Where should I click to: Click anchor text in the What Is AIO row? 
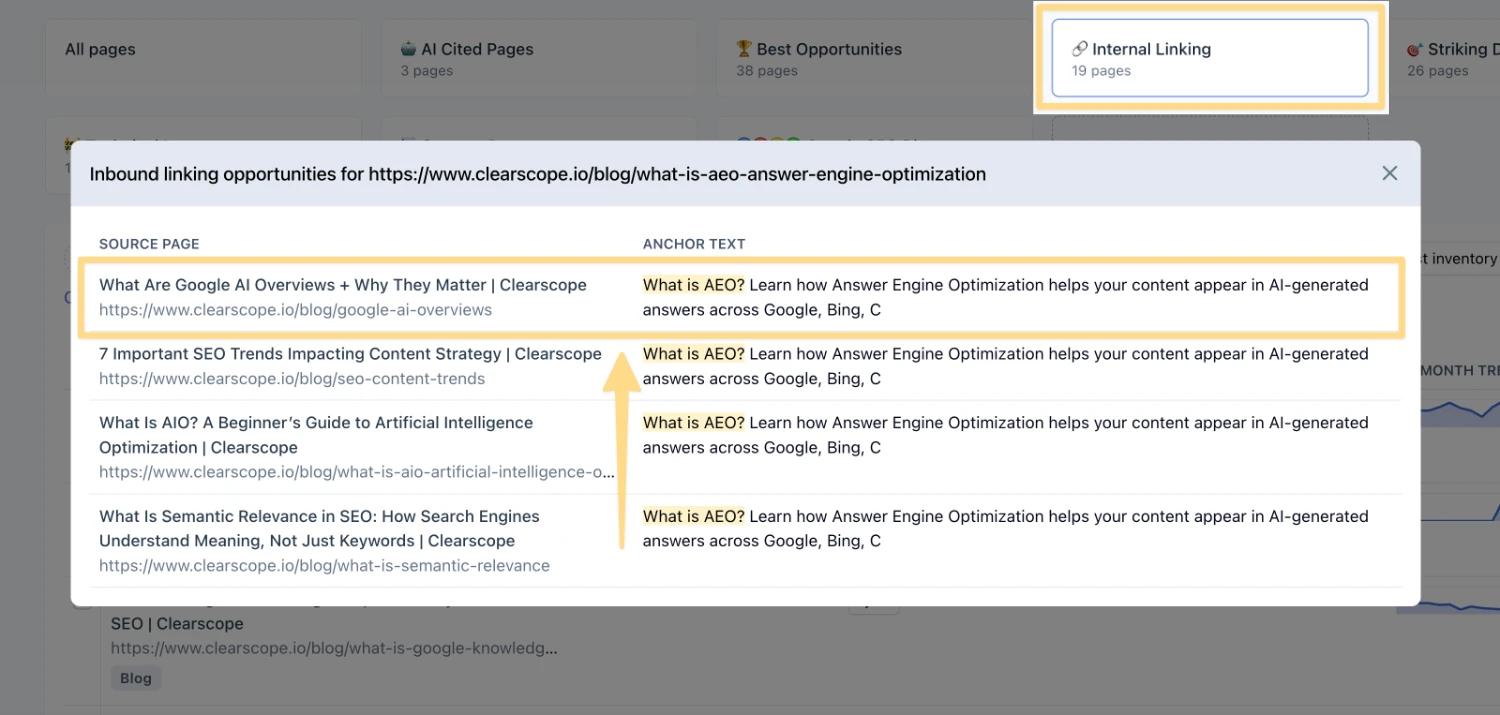(x=1005, y=435)
